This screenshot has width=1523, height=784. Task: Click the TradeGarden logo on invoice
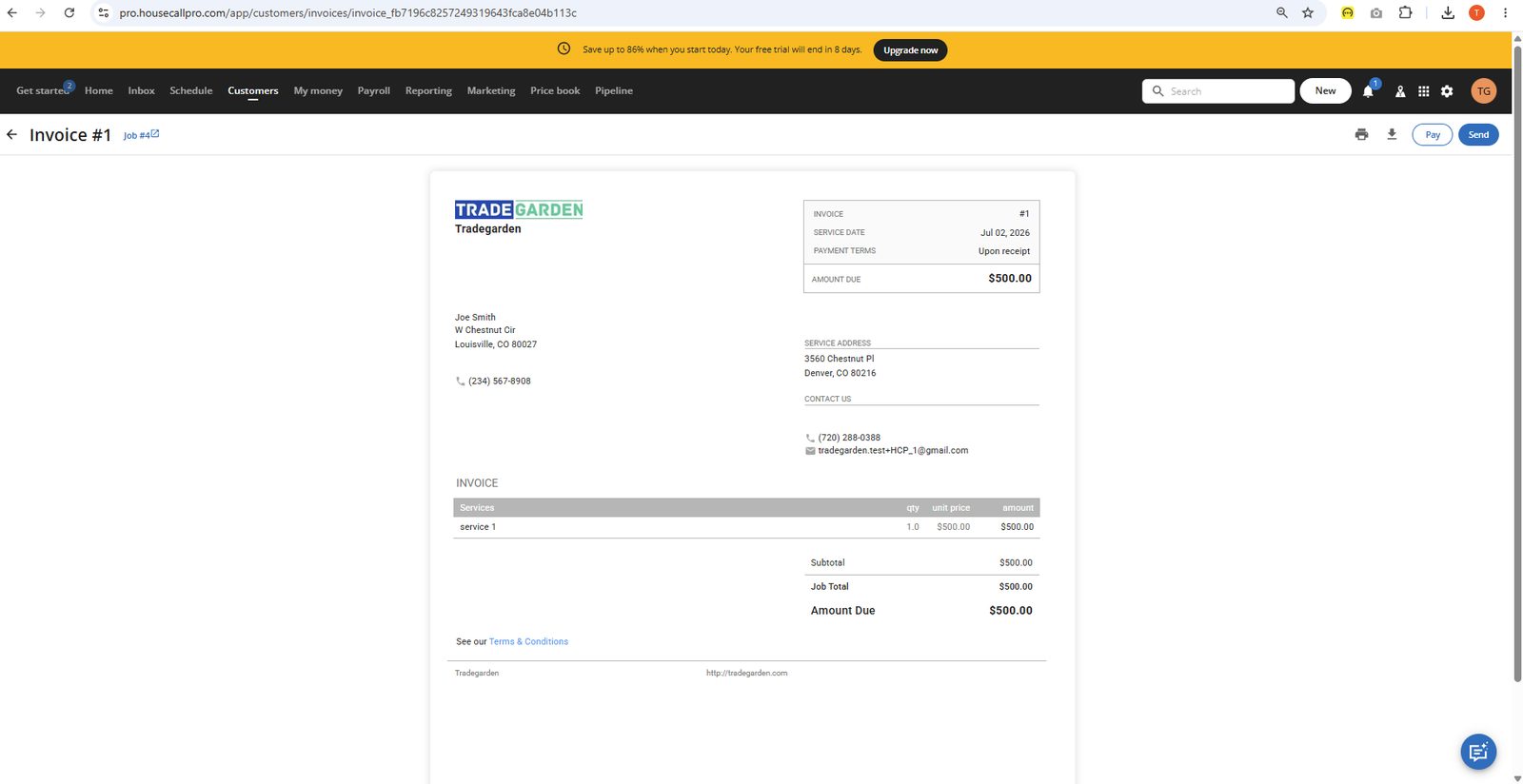(519, 209)
